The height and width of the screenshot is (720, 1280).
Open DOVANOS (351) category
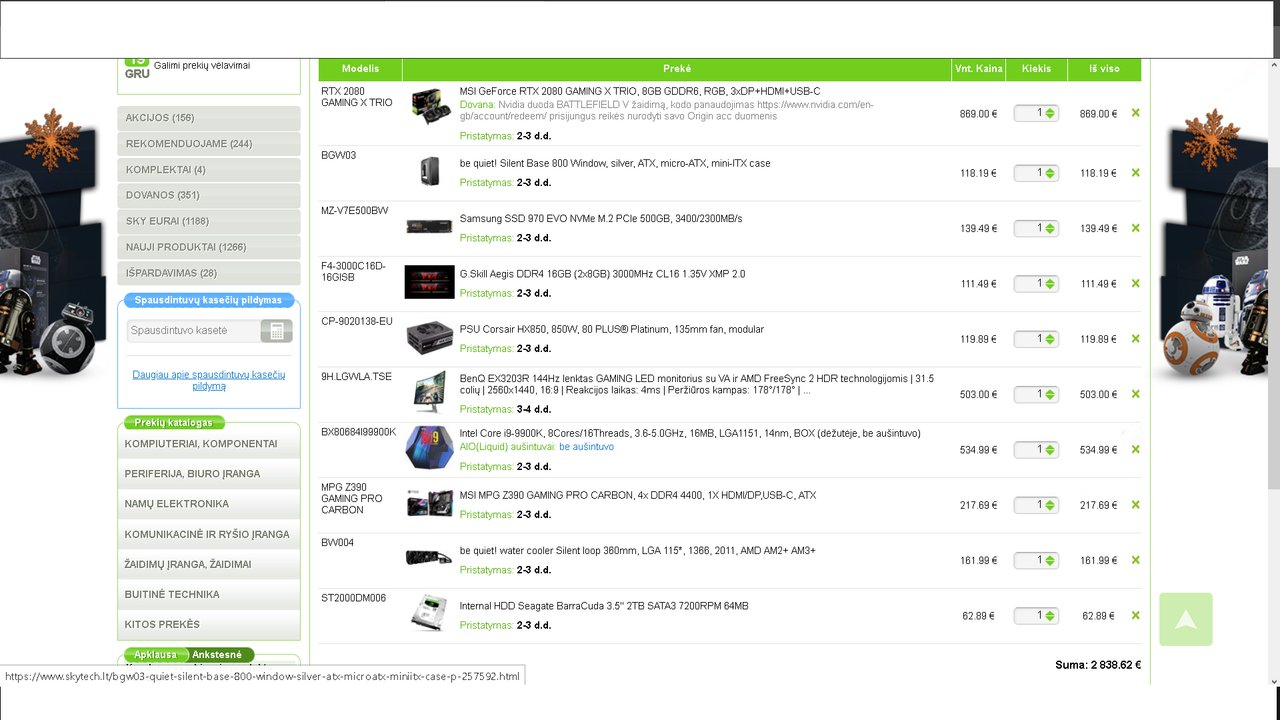tap(209, 196)
